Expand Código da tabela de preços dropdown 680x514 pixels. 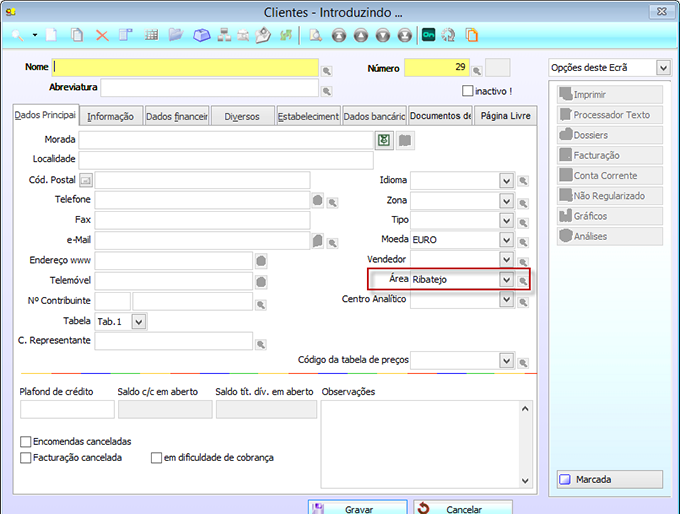point(506,360)
